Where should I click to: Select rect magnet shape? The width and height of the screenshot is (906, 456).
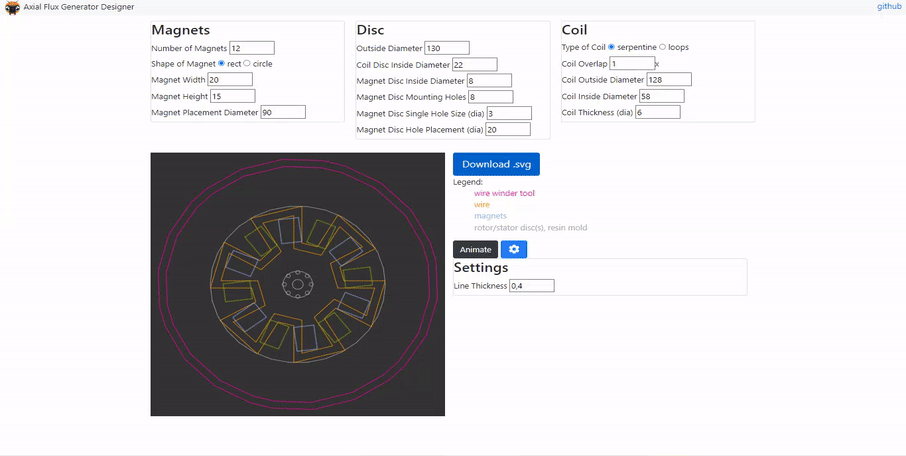point(221,63)
